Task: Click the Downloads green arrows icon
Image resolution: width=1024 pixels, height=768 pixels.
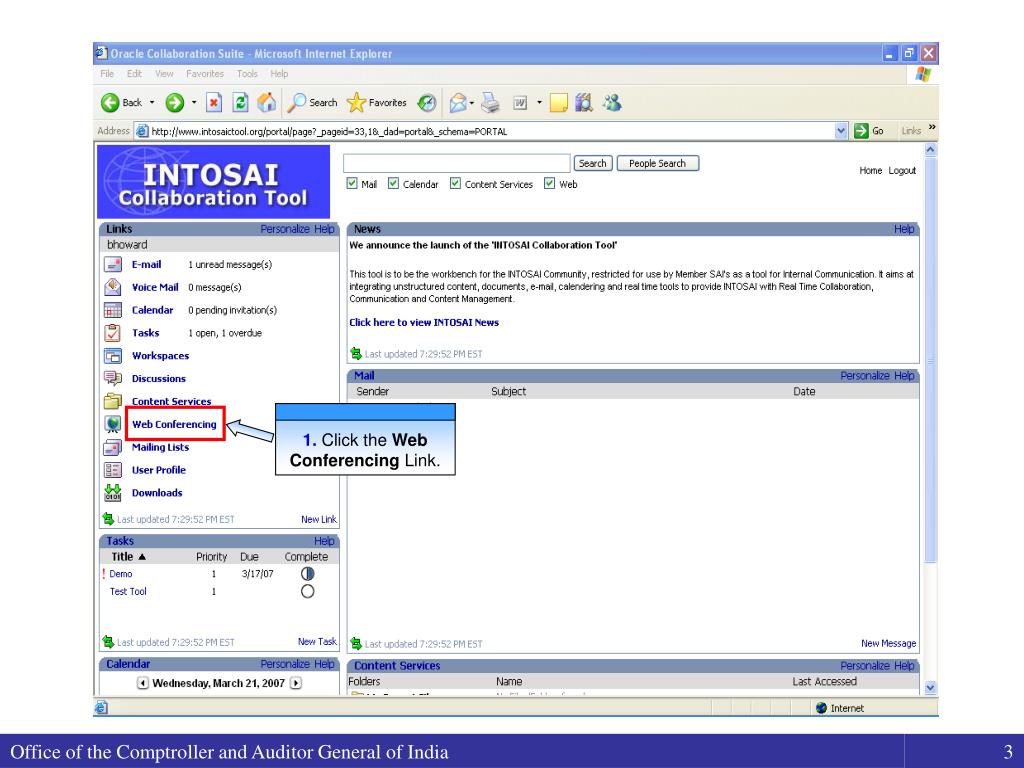Action: tap(113, 493)
